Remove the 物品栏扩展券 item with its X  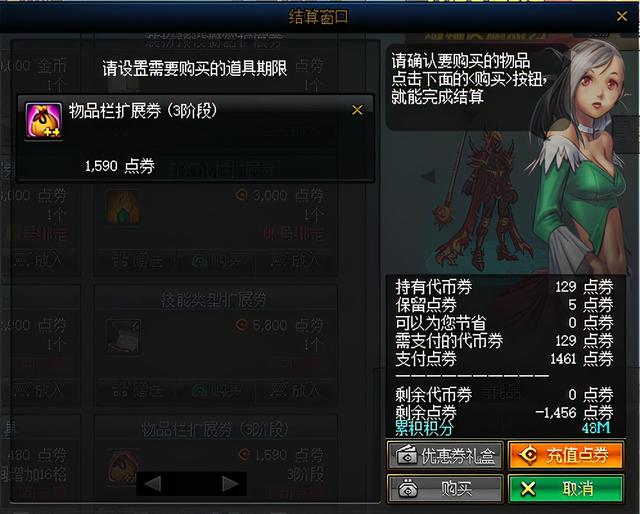[x=357, y=110]
